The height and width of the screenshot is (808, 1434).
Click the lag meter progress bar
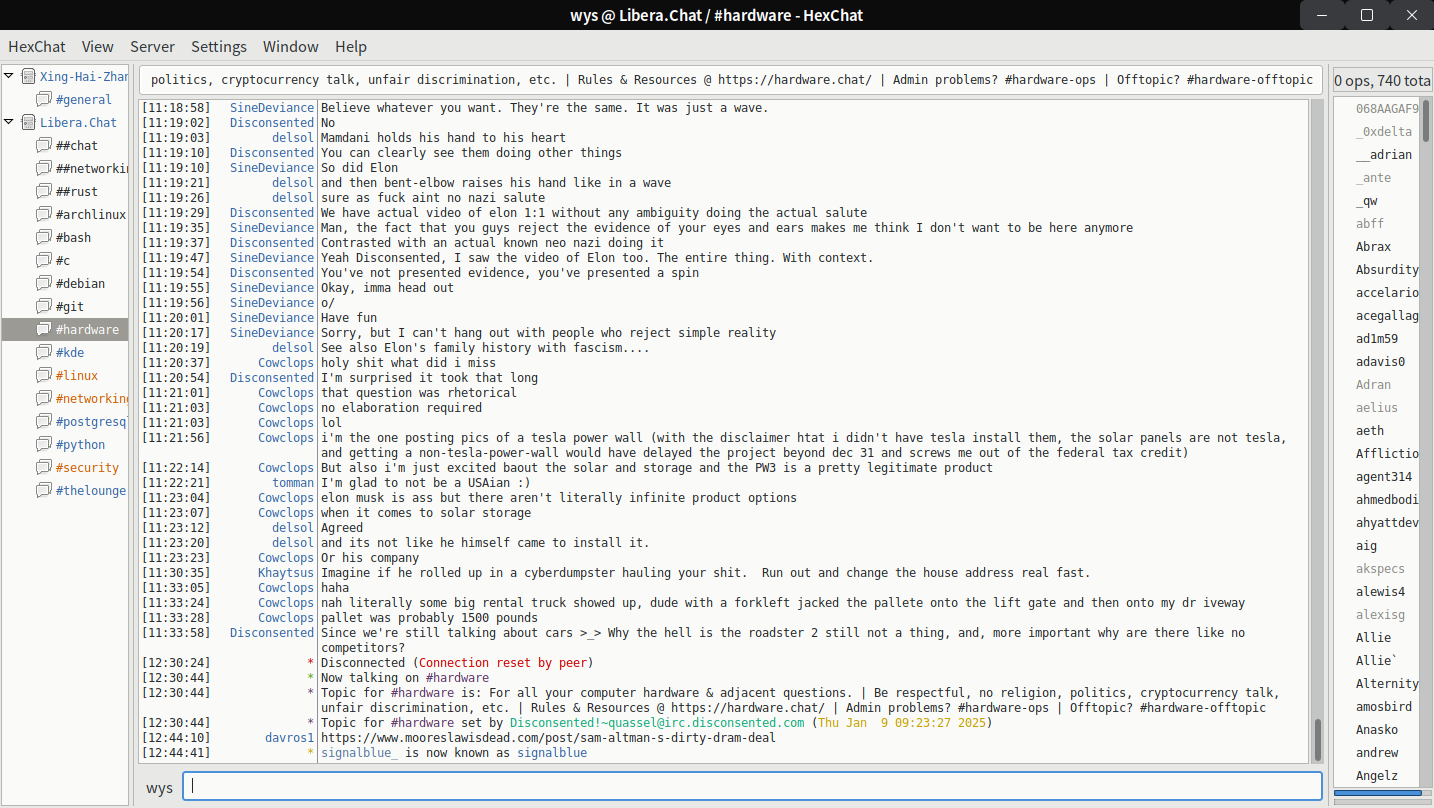(x=1378, y=793)
